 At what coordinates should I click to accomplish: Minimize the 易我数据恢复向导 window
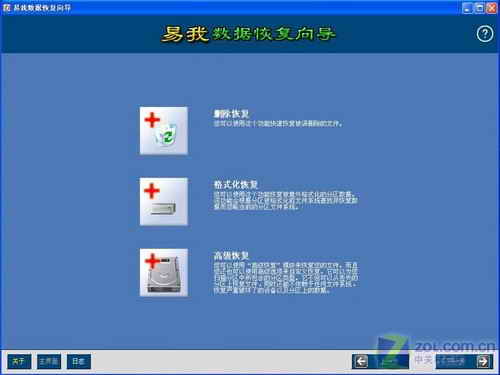coord(467,8)
